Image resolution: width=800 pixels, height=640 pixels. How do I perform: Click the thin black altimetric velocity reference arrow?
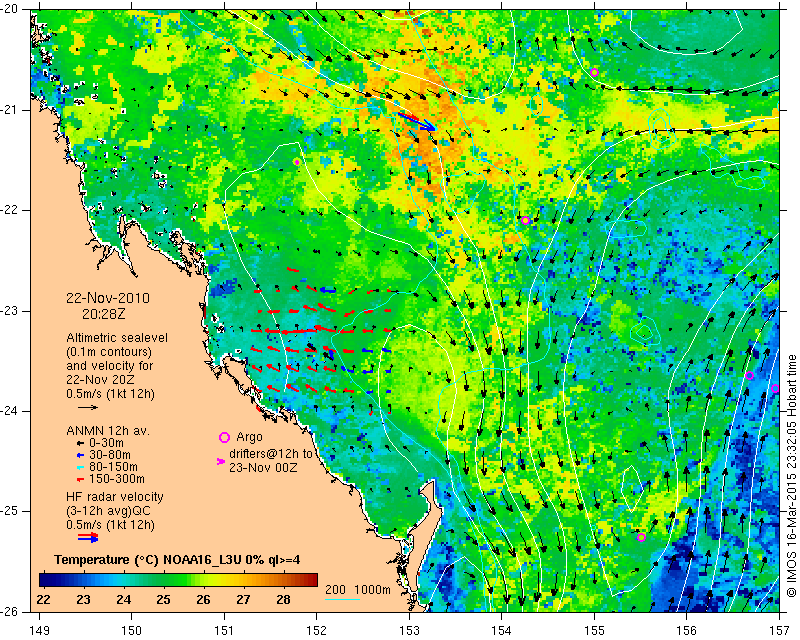(88, 407)
